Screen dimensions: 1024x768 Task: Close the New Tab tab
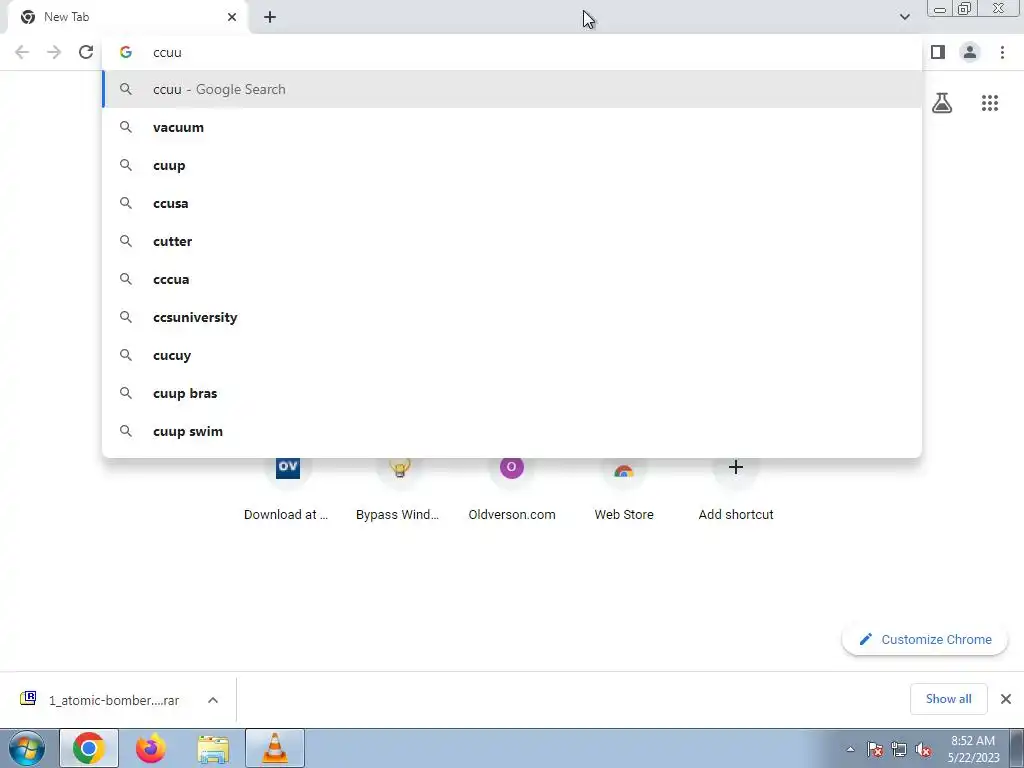[232, 17]
